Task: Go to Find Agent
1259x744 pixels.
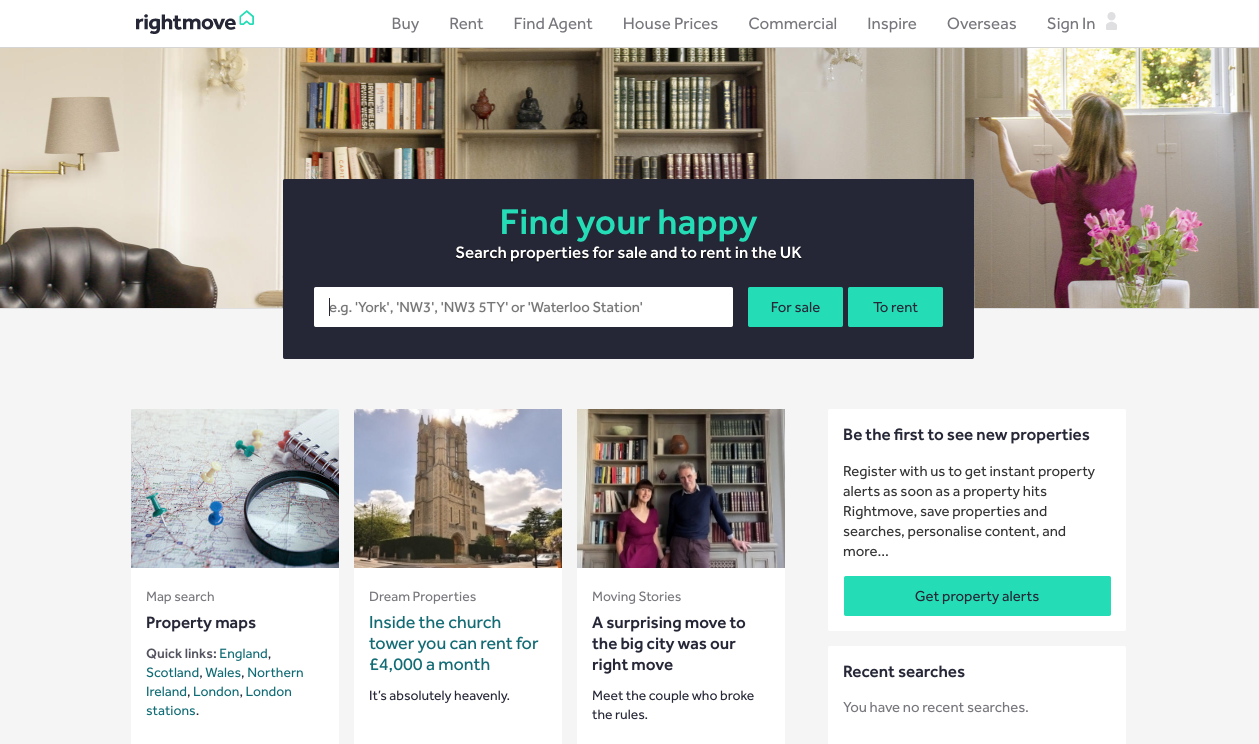Action: [553, 24]
